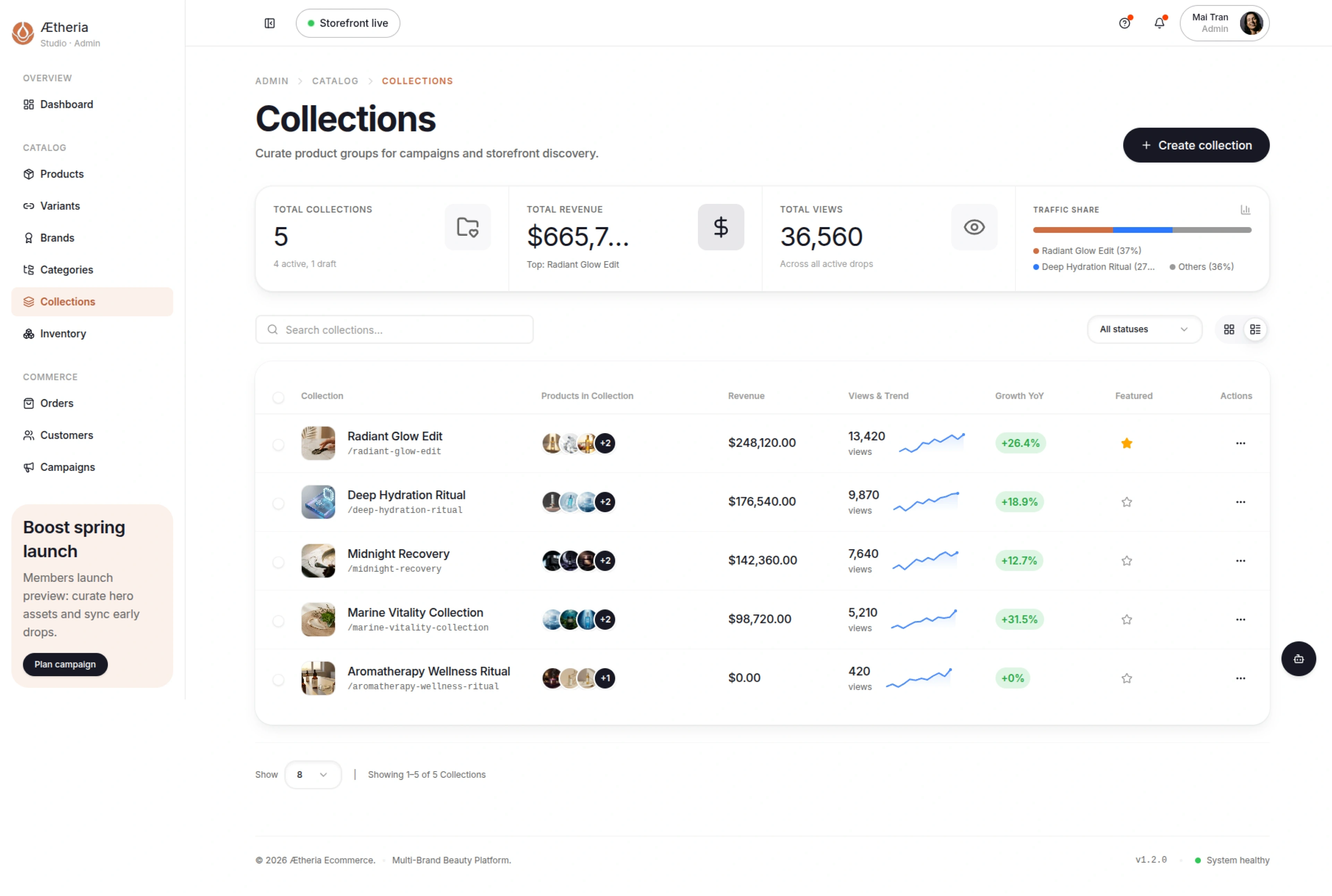Open actions menu for Deep Hydration Ritual
Screen dimensions: 1332x896
click(x=1240, y=502)
